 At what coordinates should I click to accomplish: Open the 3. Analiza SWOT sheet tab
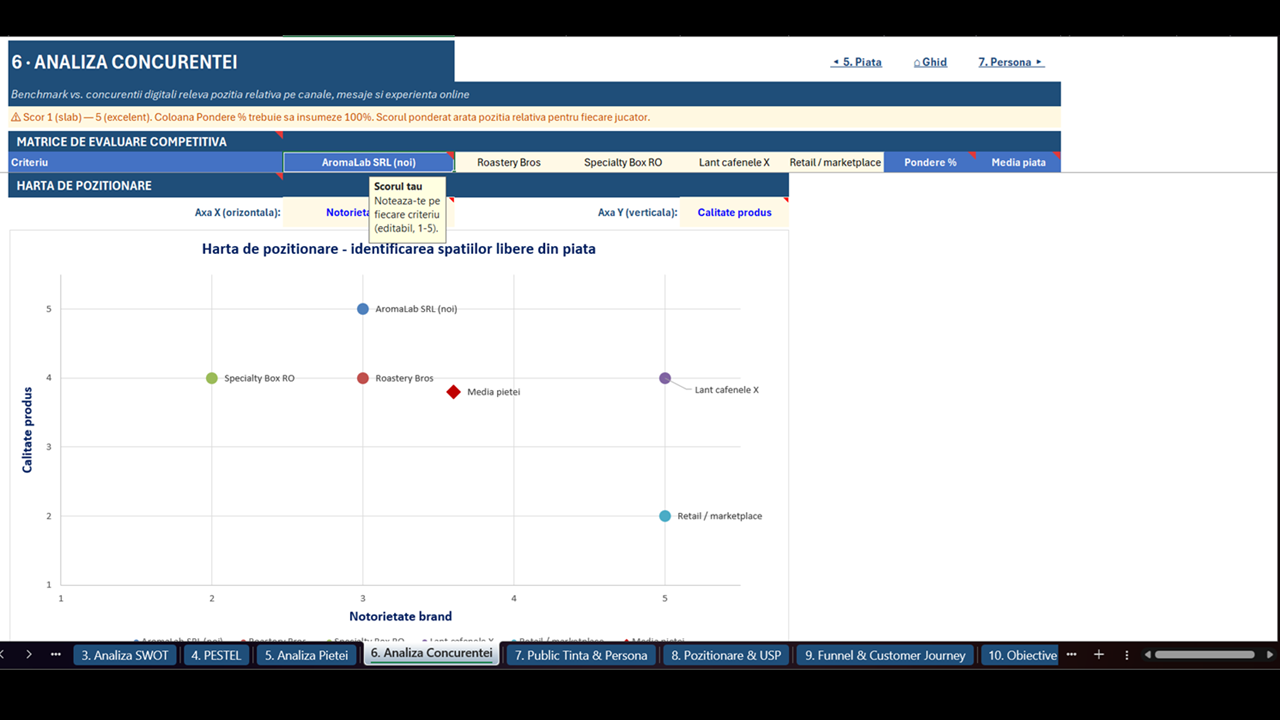[x=125, y=655]
